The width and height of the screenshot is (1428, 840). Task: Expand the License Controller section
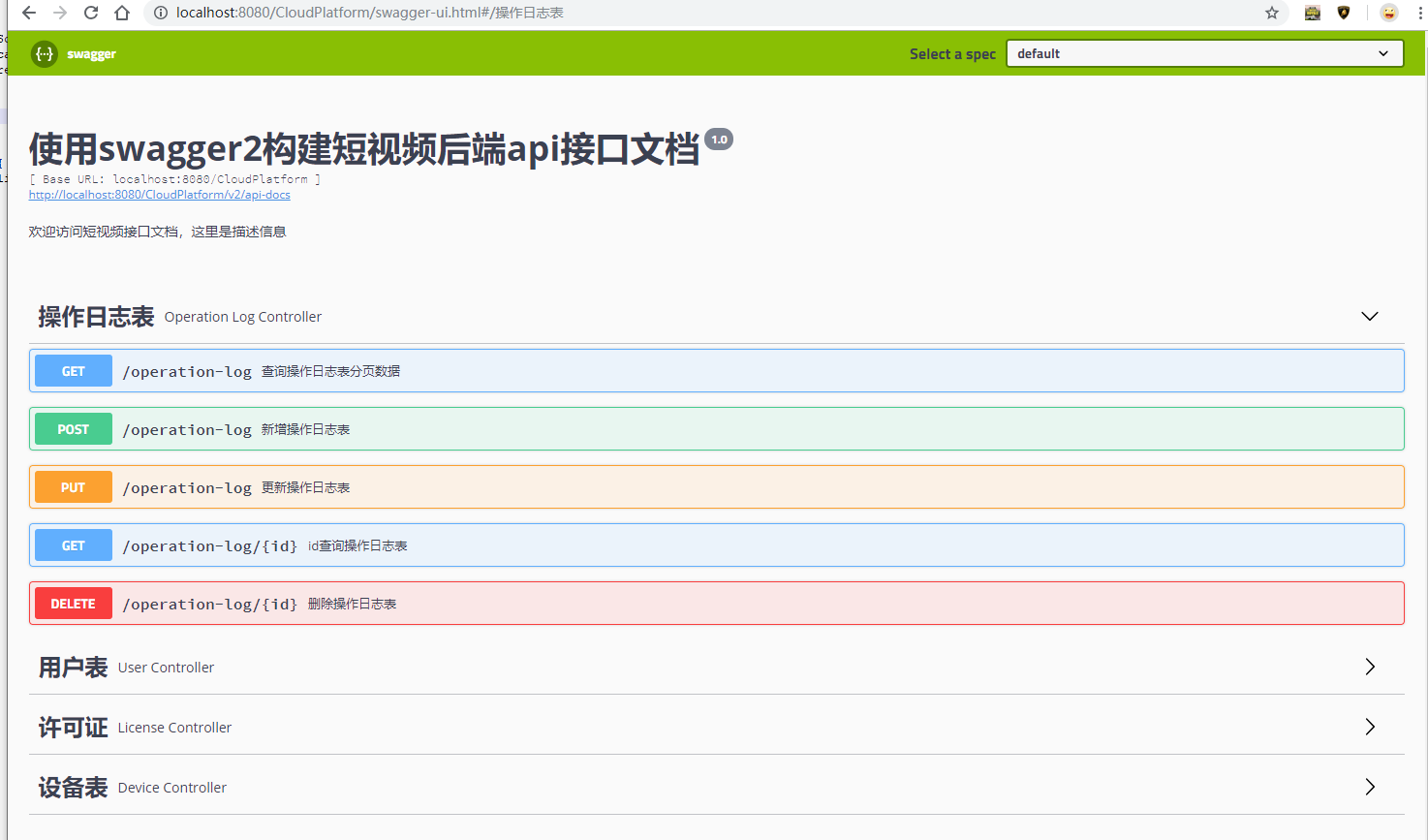pyautogui.click(x=1369, y=727)
